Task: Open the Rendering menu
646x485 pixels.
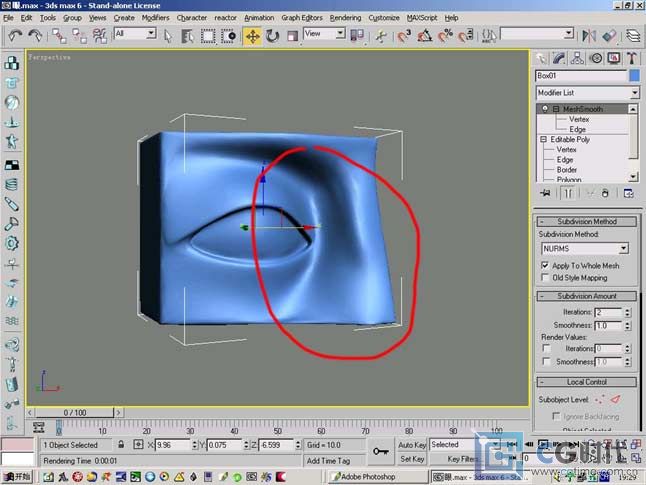Action: click(x=345, y=18)
